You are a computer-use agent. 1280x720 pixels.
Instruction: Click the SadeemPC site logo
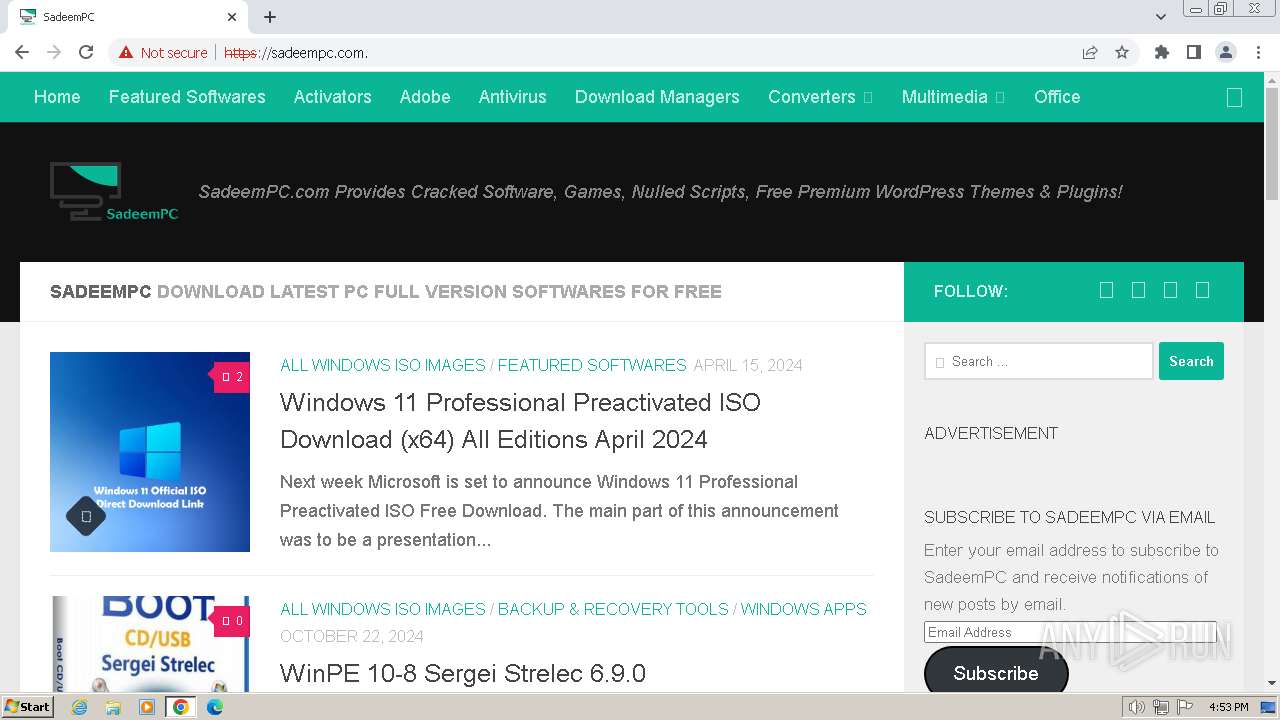[x=114, y=191]
